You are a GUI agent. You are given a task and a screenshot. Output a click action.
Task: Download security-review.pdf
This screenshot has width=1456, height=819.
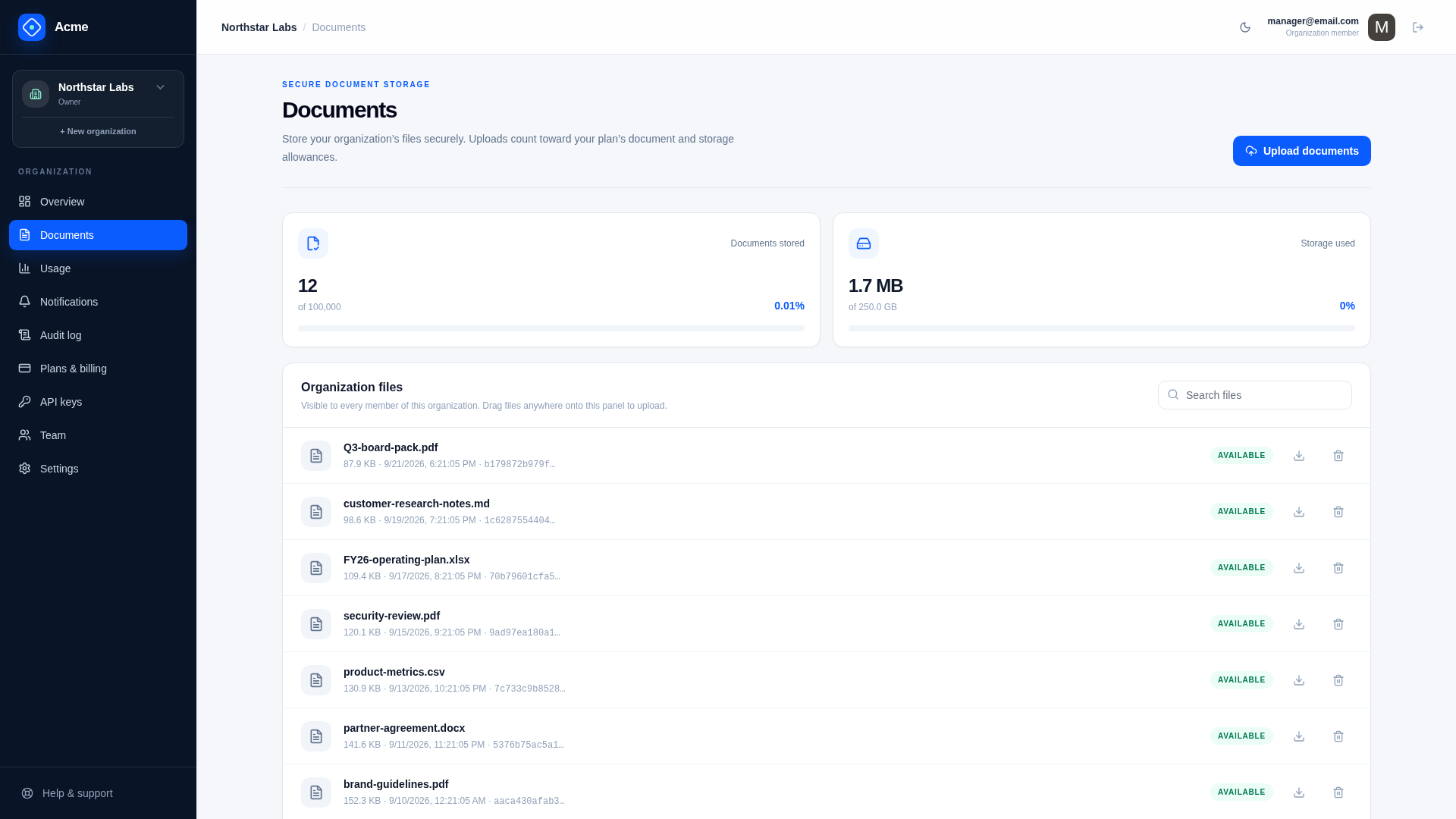(x=1299, y=624)
